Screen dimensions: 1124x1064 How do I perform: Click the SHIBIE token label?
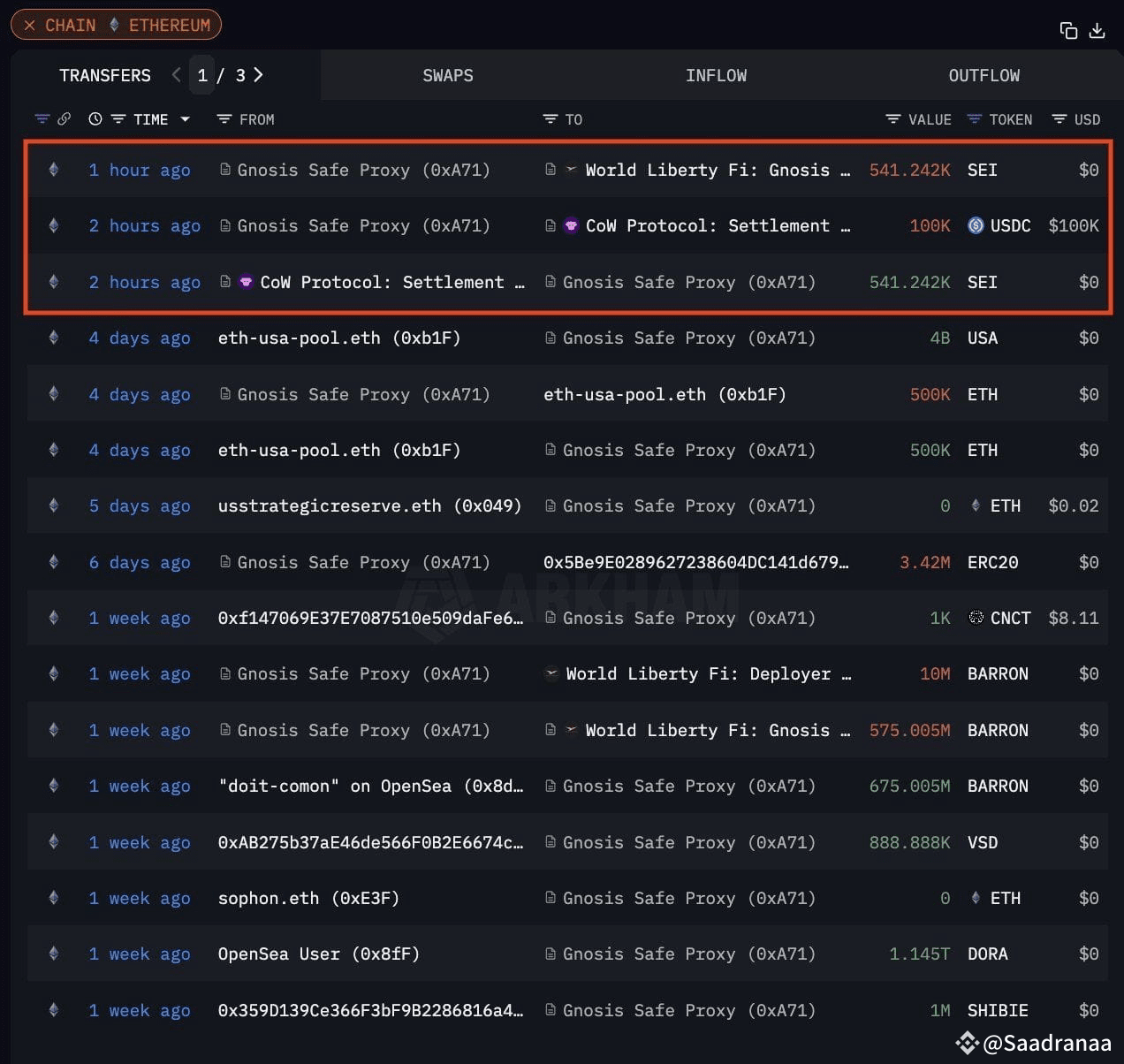pos(998,1010)
